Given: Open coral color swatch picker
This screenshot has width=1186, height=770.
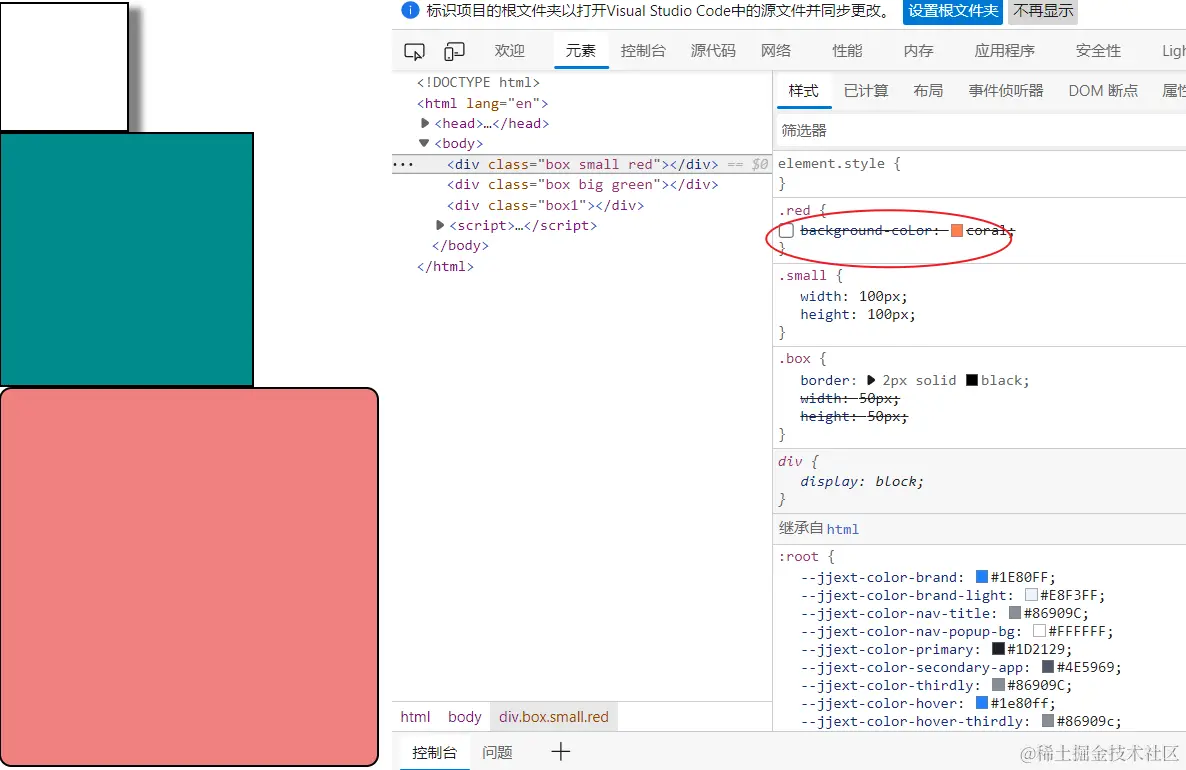Looking at the screenshot, I should 957,231.
